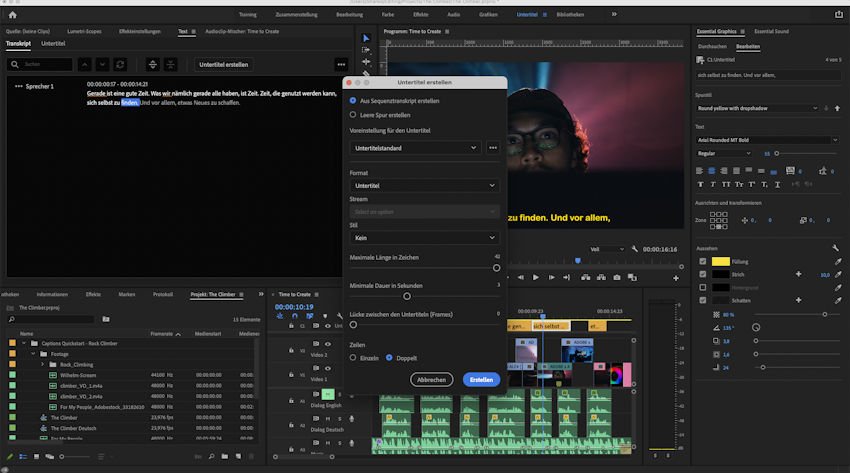Click the push style upward arrow icon
Image resolution: width=850 pixels, height=473 pixels.
click(836, 107)
